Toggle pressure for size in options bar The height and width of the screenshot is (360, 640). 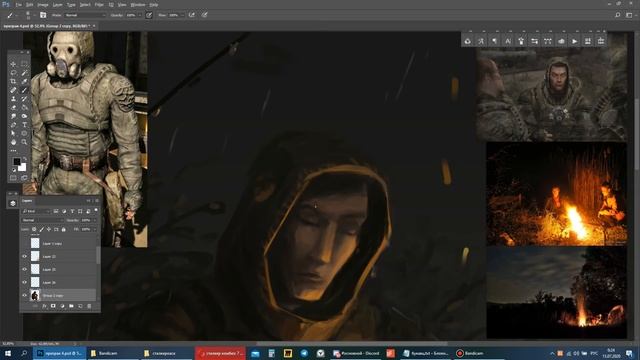pyautogui.click(x=204, y=15)
